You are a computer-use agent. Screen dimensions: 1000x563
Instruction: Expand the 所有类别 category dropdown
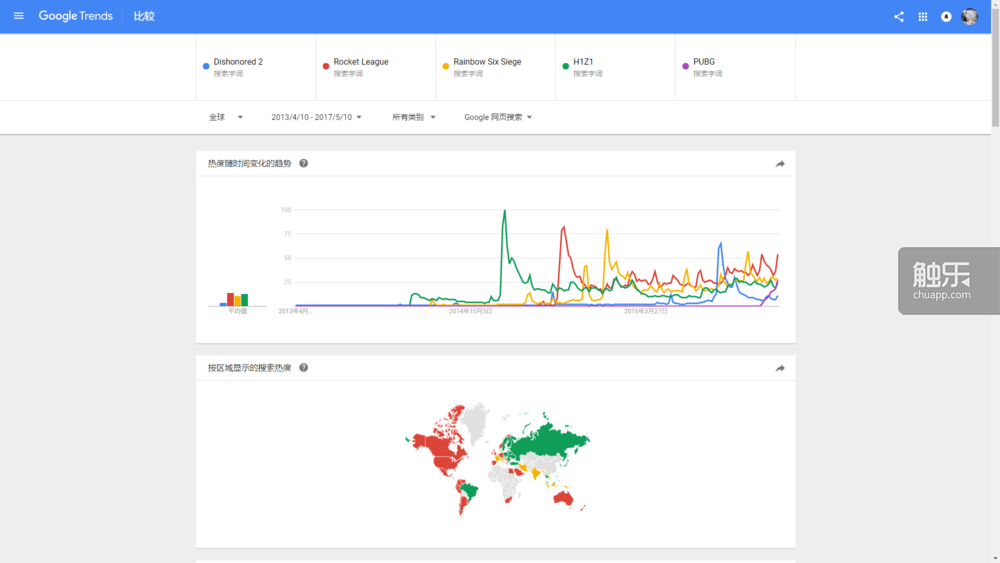tap(413, 117)
